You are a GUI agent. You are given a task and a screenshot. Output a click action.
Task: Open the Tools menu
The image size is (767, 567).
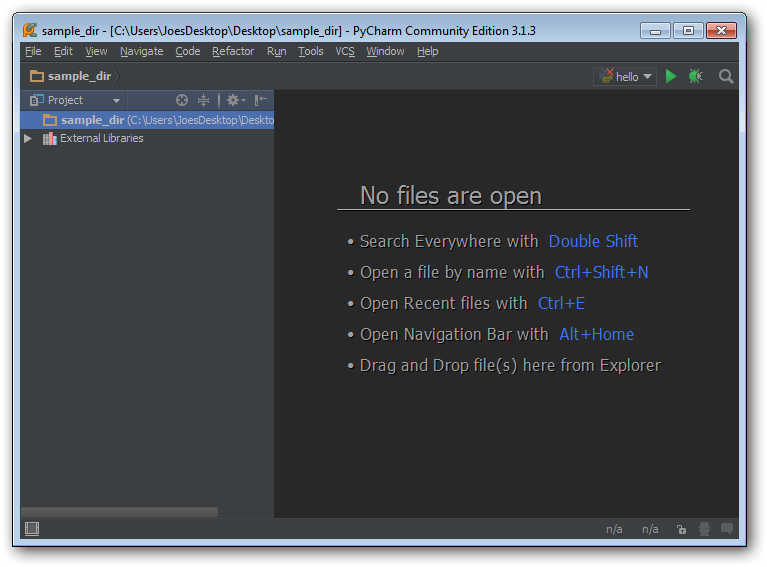[x=311, y=51]
